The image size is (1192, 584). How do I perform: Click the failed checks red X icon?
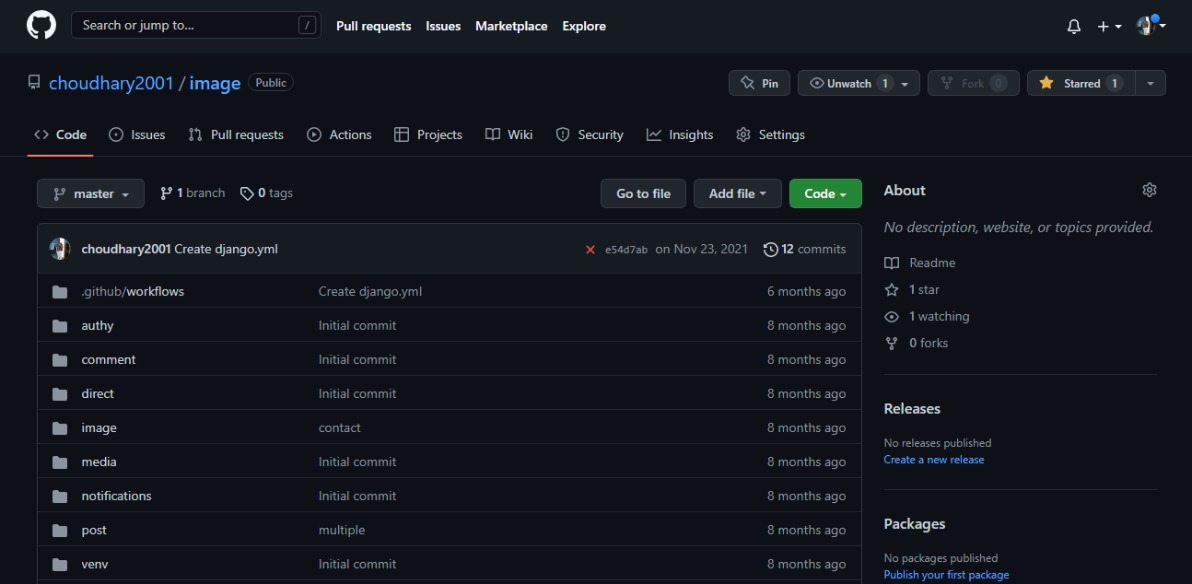pos(590,249)
